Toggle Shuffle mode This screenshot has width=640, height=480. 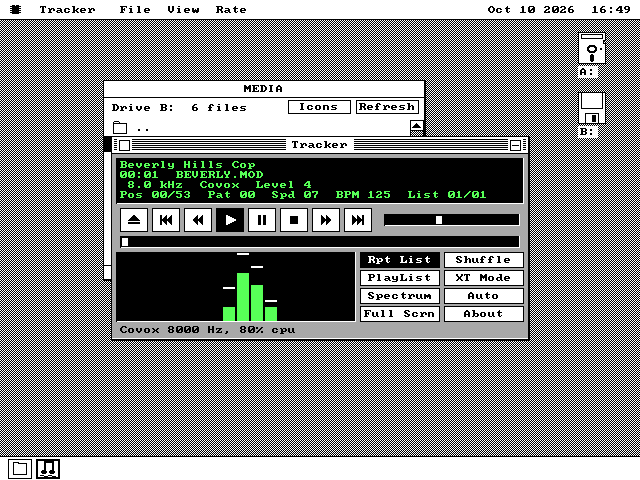click(x=484, y=260)
